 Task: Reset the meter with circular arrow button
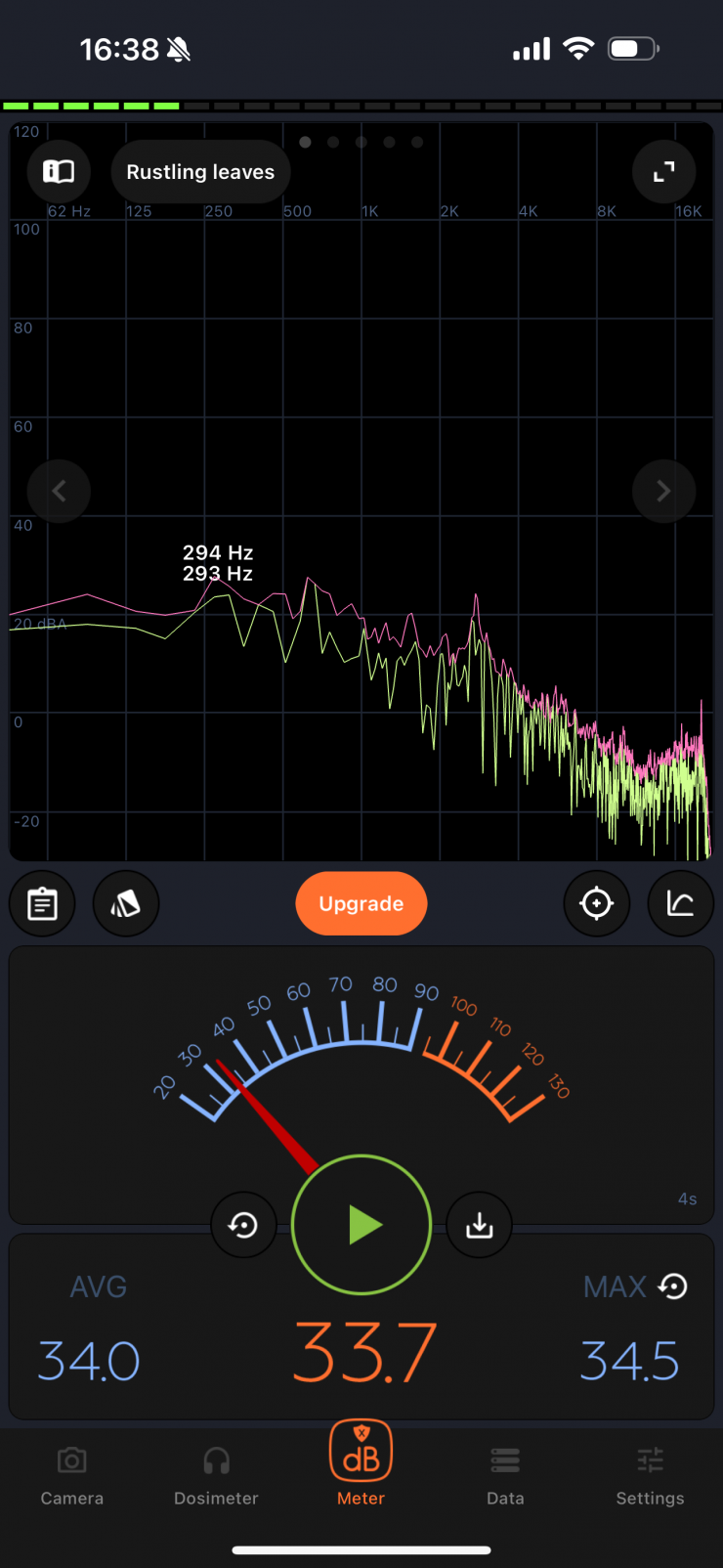(243, 1225)
